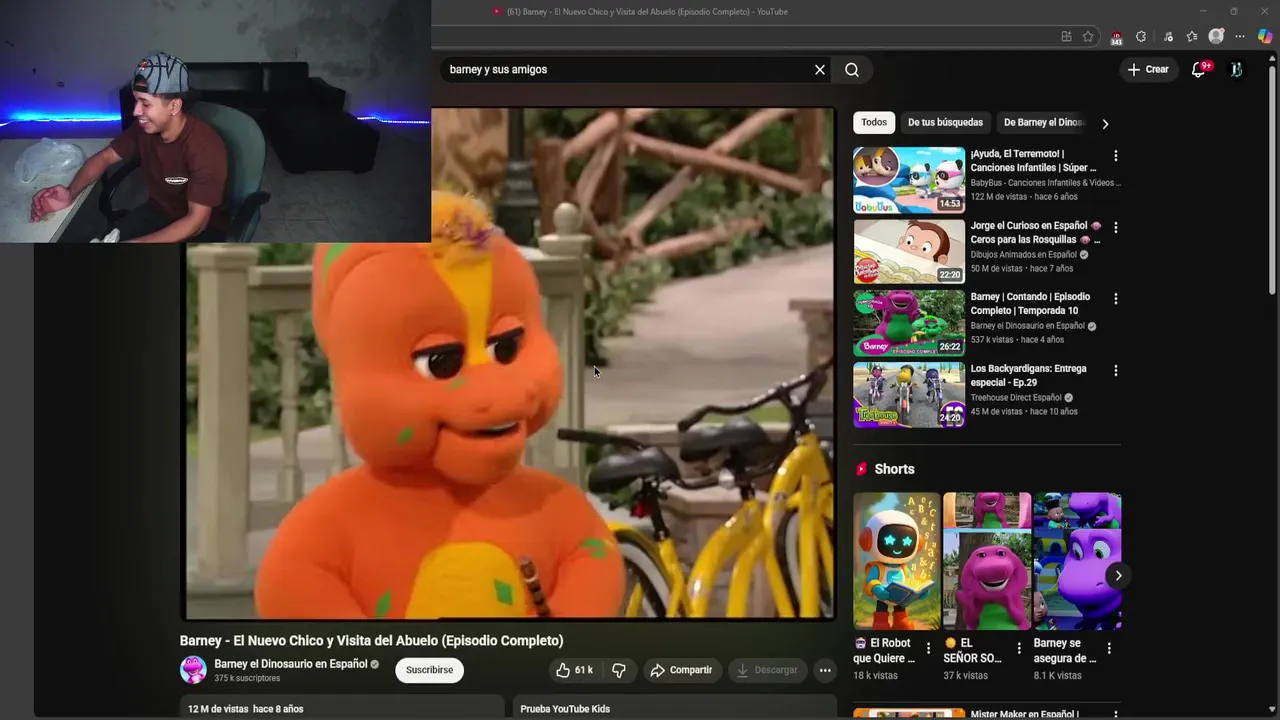Open the Barney se asegura de short
This screenshot has height=720, width=1280.
pos(1077,560)
